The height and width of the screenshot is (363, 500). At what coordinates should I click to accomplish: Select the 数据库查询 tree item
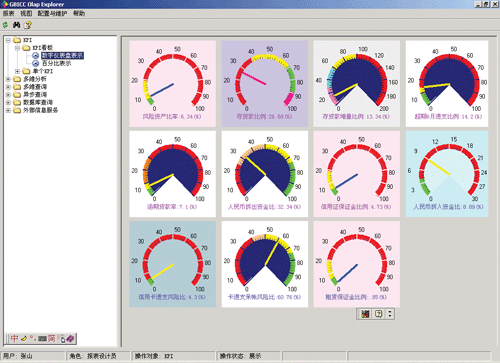click(38, 102)
